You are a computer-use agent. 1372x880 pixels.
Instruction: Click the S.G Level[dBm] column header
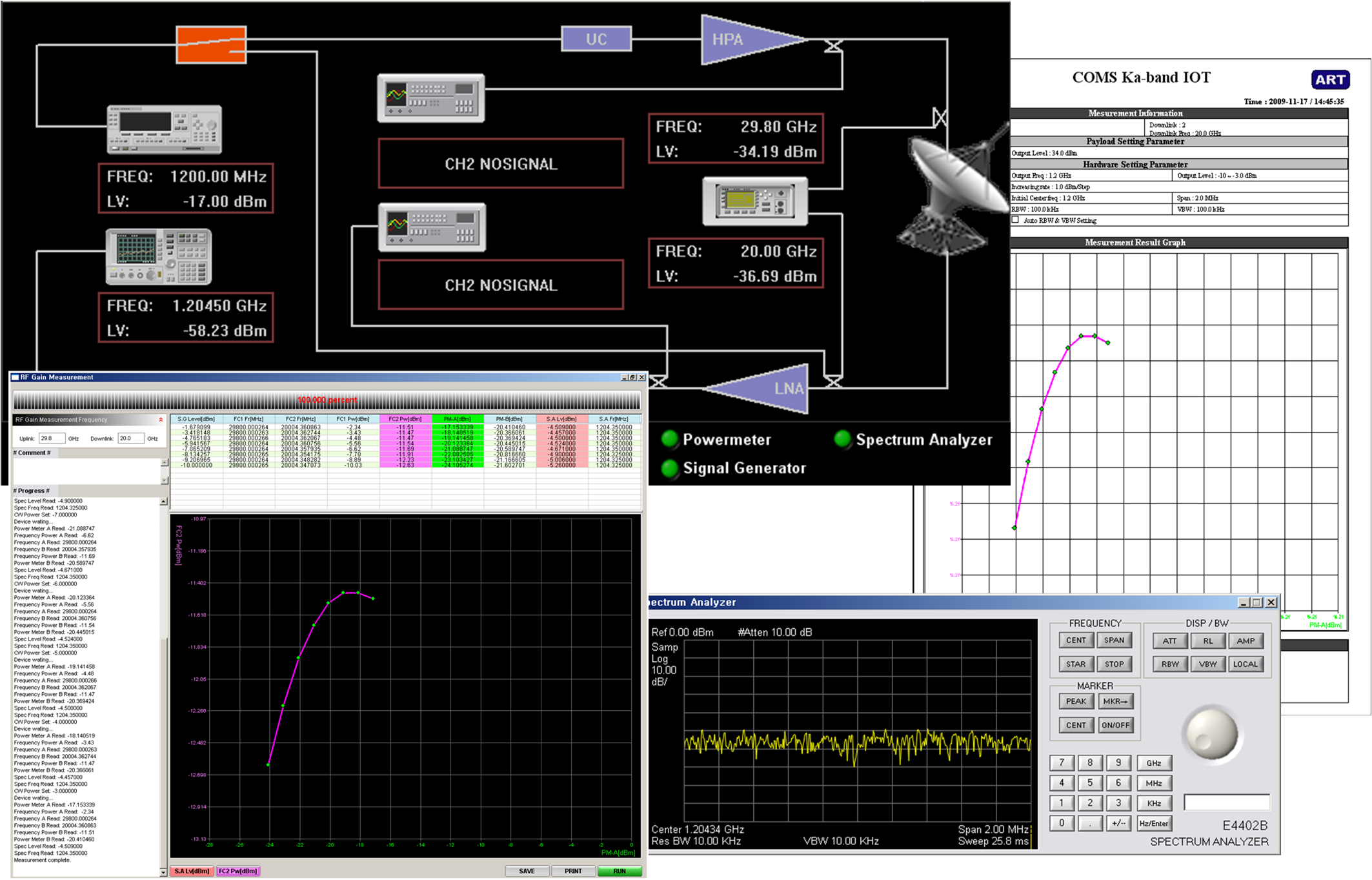point(196,419)
